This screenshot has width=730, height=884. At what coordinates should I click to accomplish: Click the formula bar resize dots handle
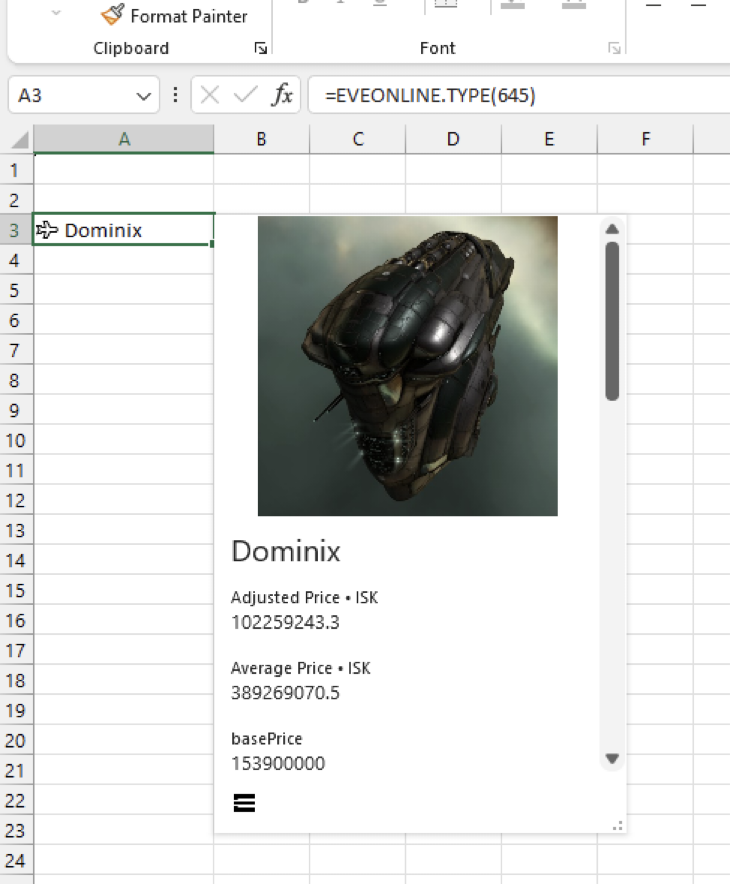click(x=175, y=95)
